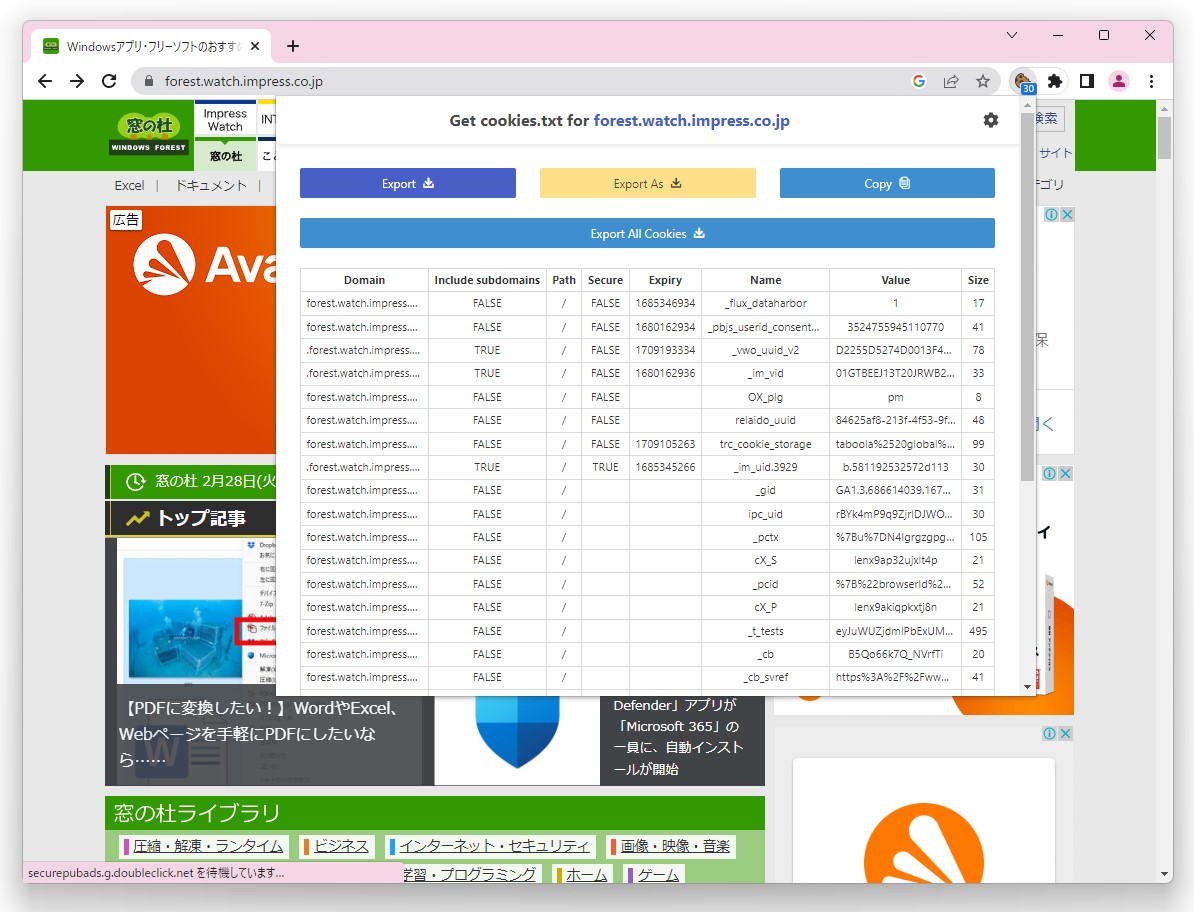Screen dimensions: 1194x912
Task: Click the cookie extension icon in toolbar
Action: (1022, 81)
